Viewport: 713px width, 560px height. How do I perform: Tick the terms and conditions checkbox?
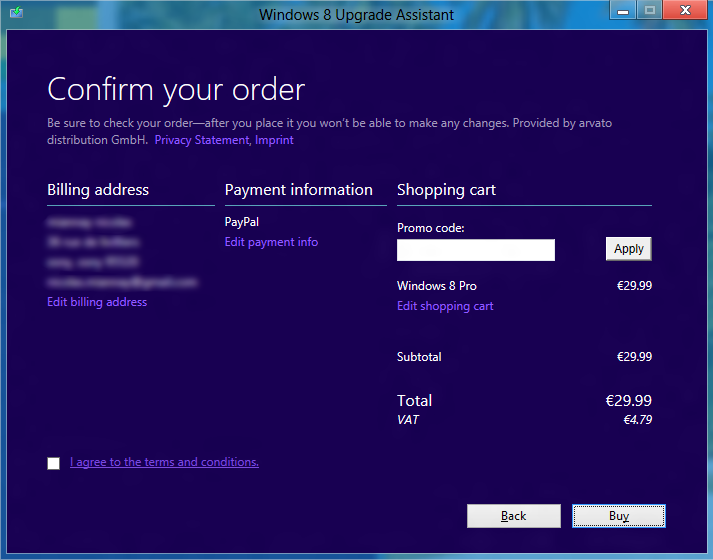pos(53,463)
